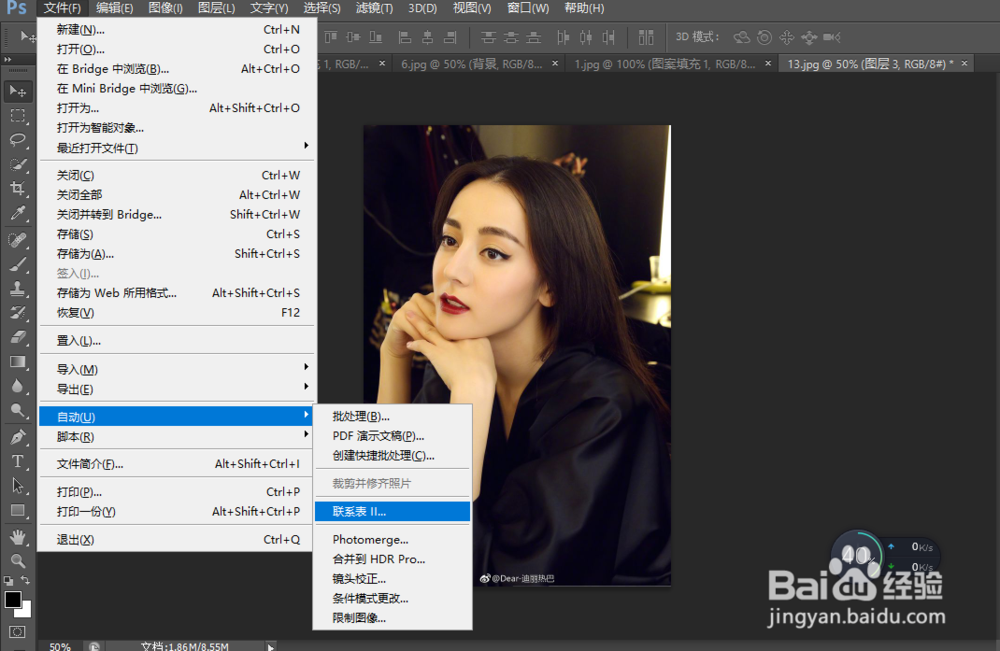
Task: Choose 镜头校正... in submenu
Action: tap(392, 579)
